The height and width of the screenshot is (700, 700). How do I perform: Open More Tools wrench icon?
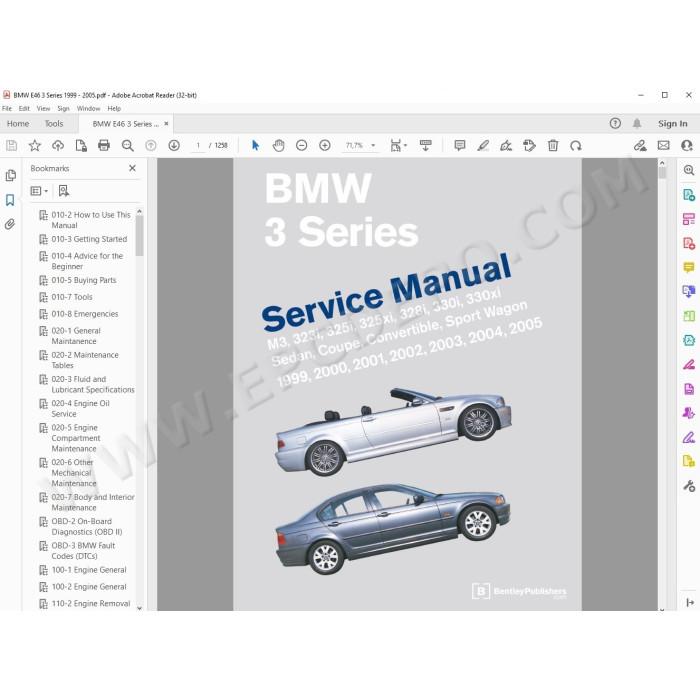[x=689, y=486]
